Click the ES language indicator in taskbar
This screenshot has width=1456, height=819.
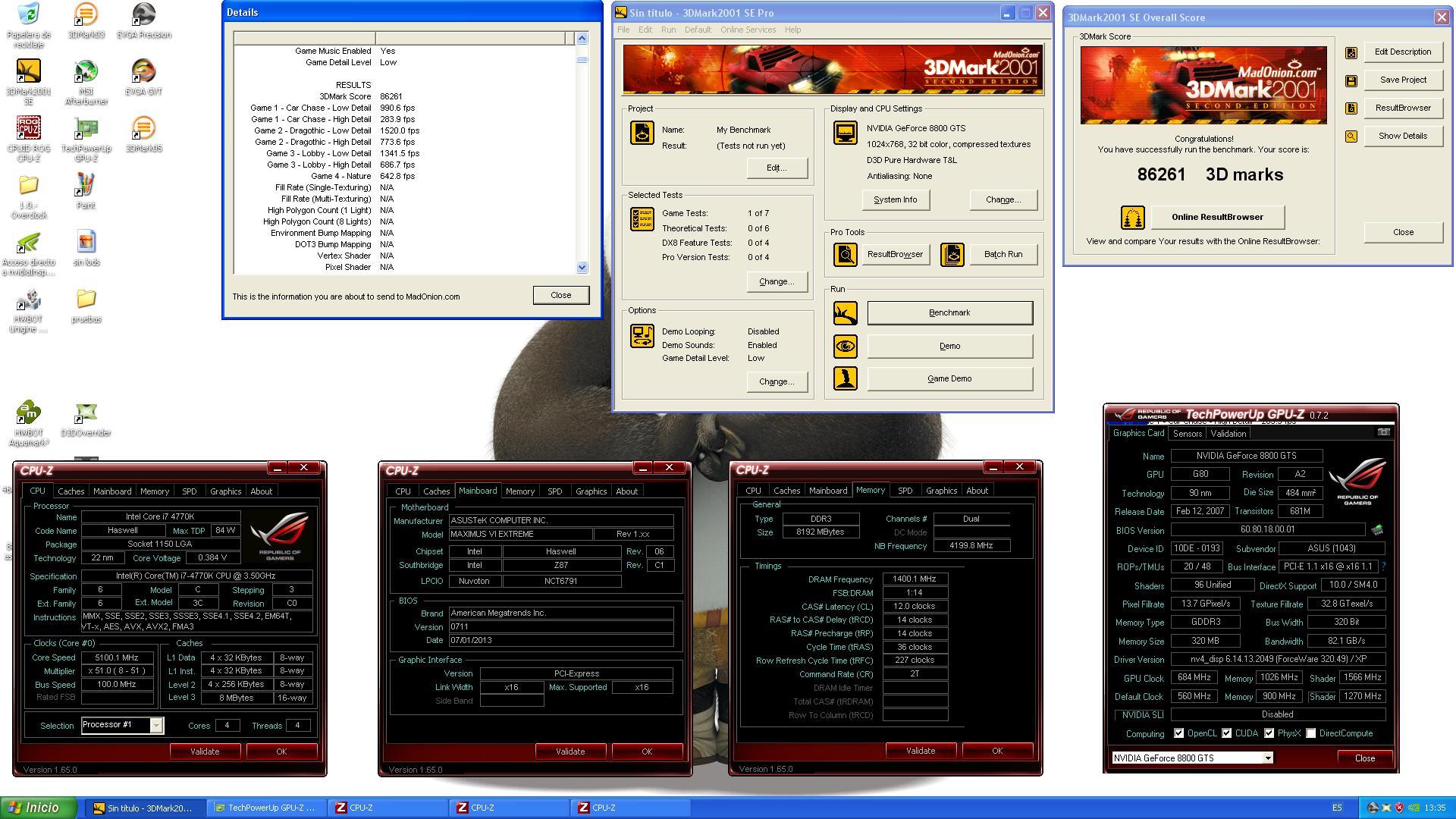(1336, 808)
